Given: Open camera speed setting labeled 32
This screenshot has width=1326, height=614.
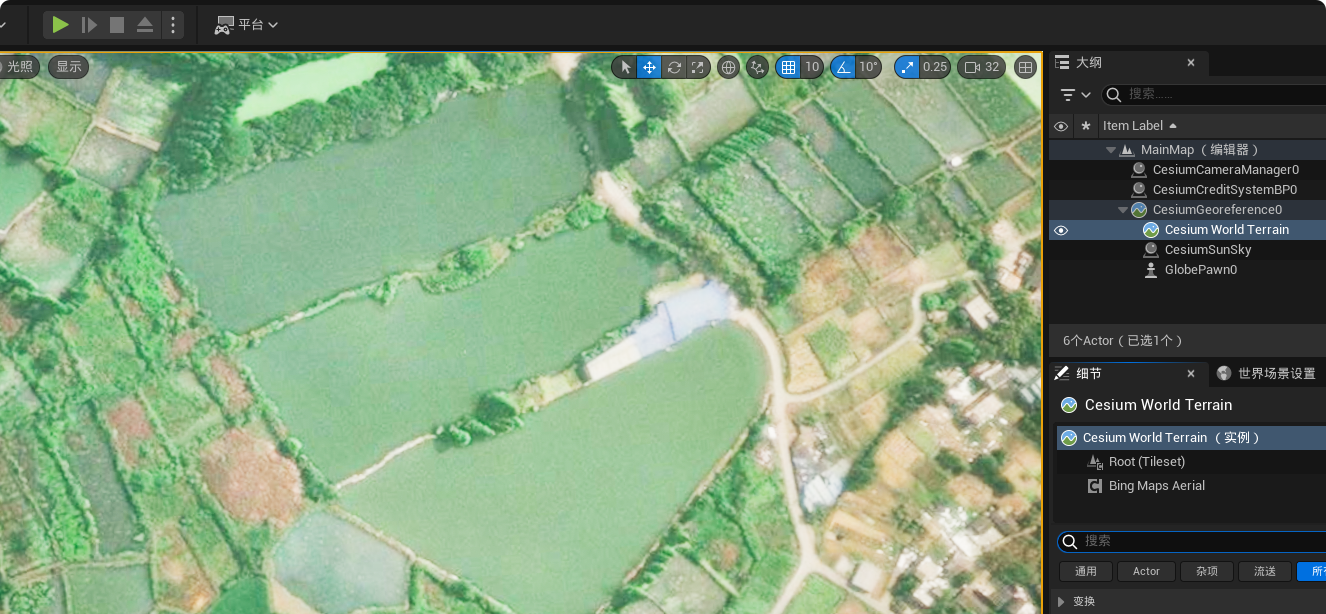Looking at the screenshot, I should tap(980, 67).
